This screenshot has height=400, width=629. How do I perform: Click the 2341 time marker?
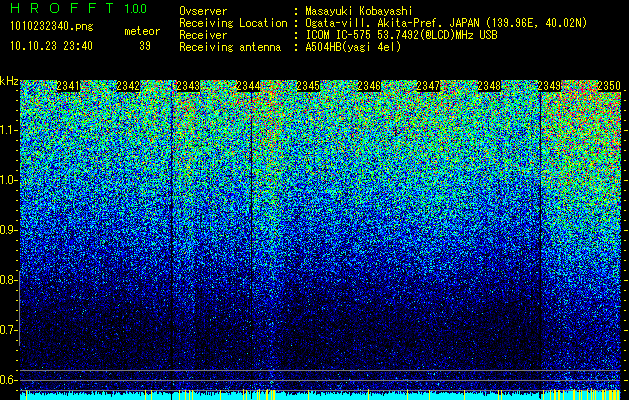[68, 86]
